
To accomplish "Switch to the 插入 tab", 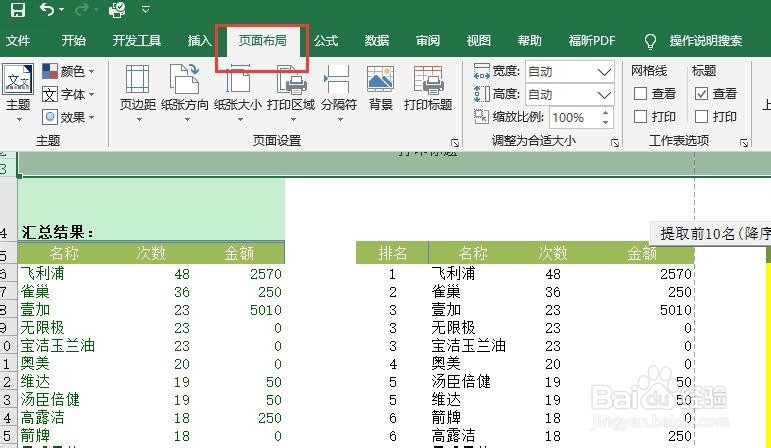I will [200, 40].
